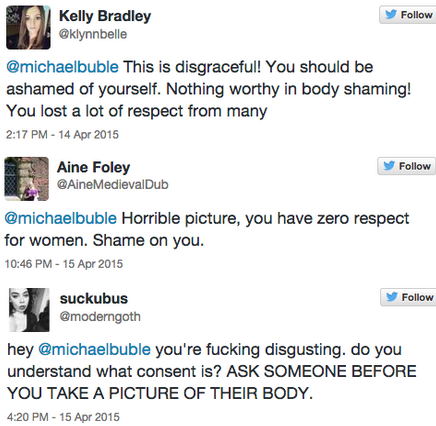Open the @AineMedievalDub handle
This screenshot has width=436, height=426.
click(x=113, y=184)
